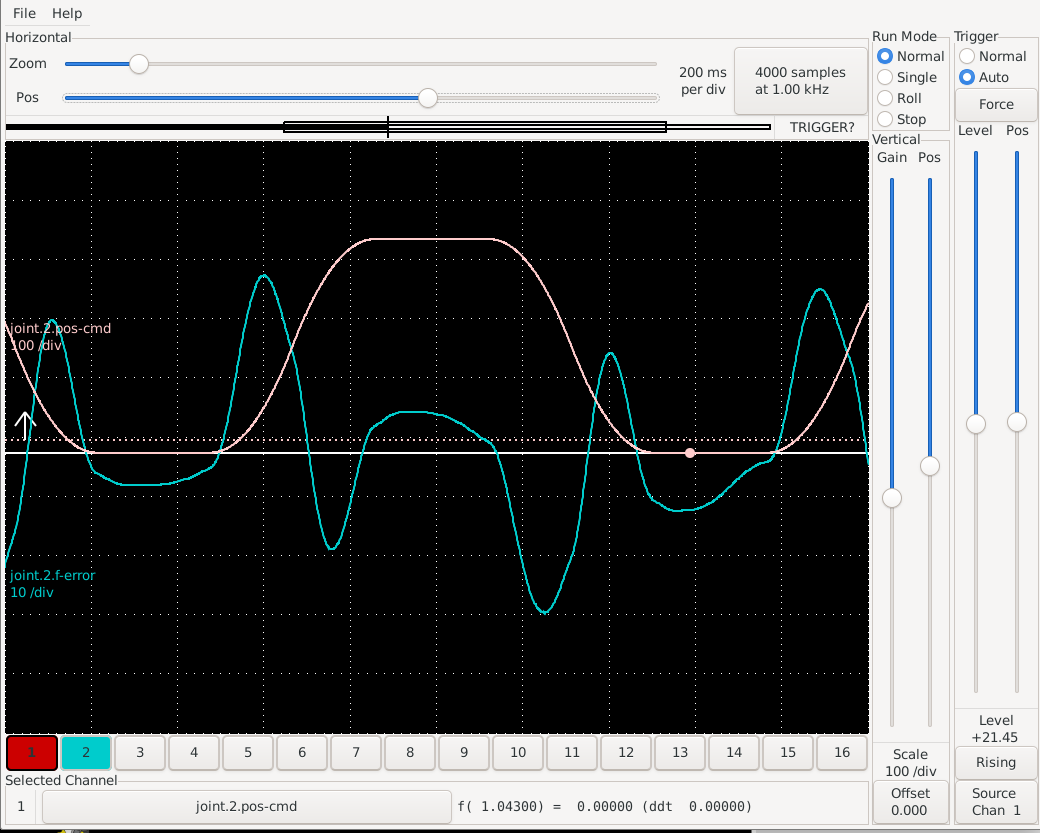Click the trigger Pos slider handle
1040x833 pixels.
[1017, 422]
